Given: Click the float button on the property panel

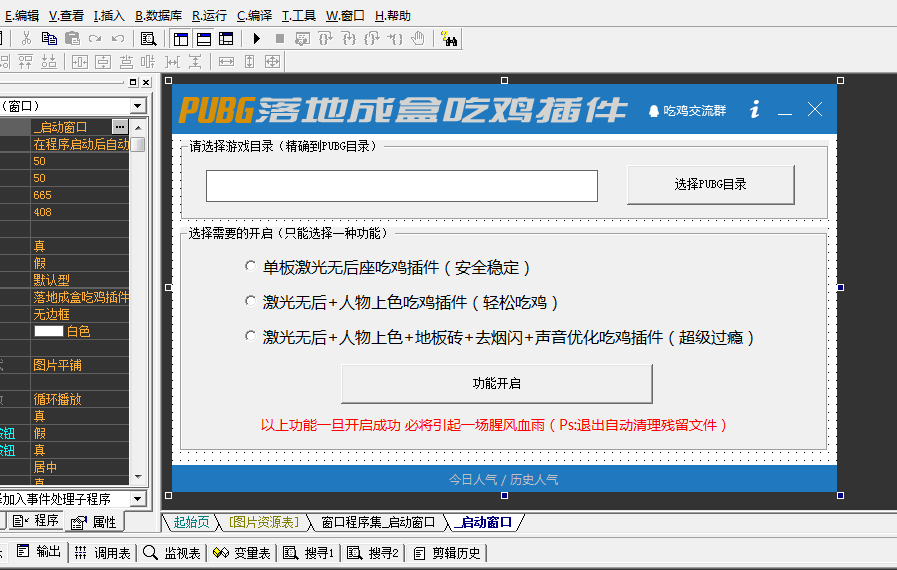Looking at the screenshot, I should (133, 82).
